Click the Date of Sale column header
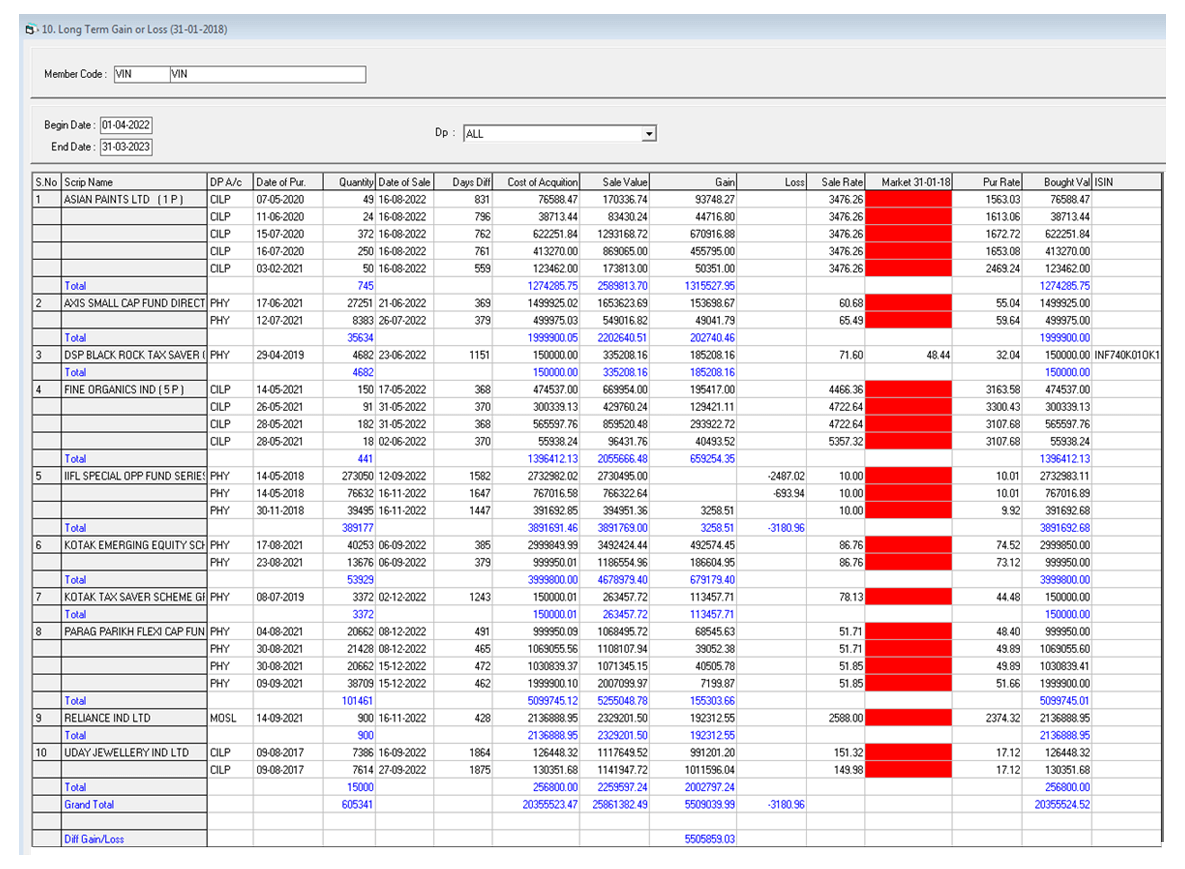The height and width of the screenshot is (869, 1185). (404, 182)
